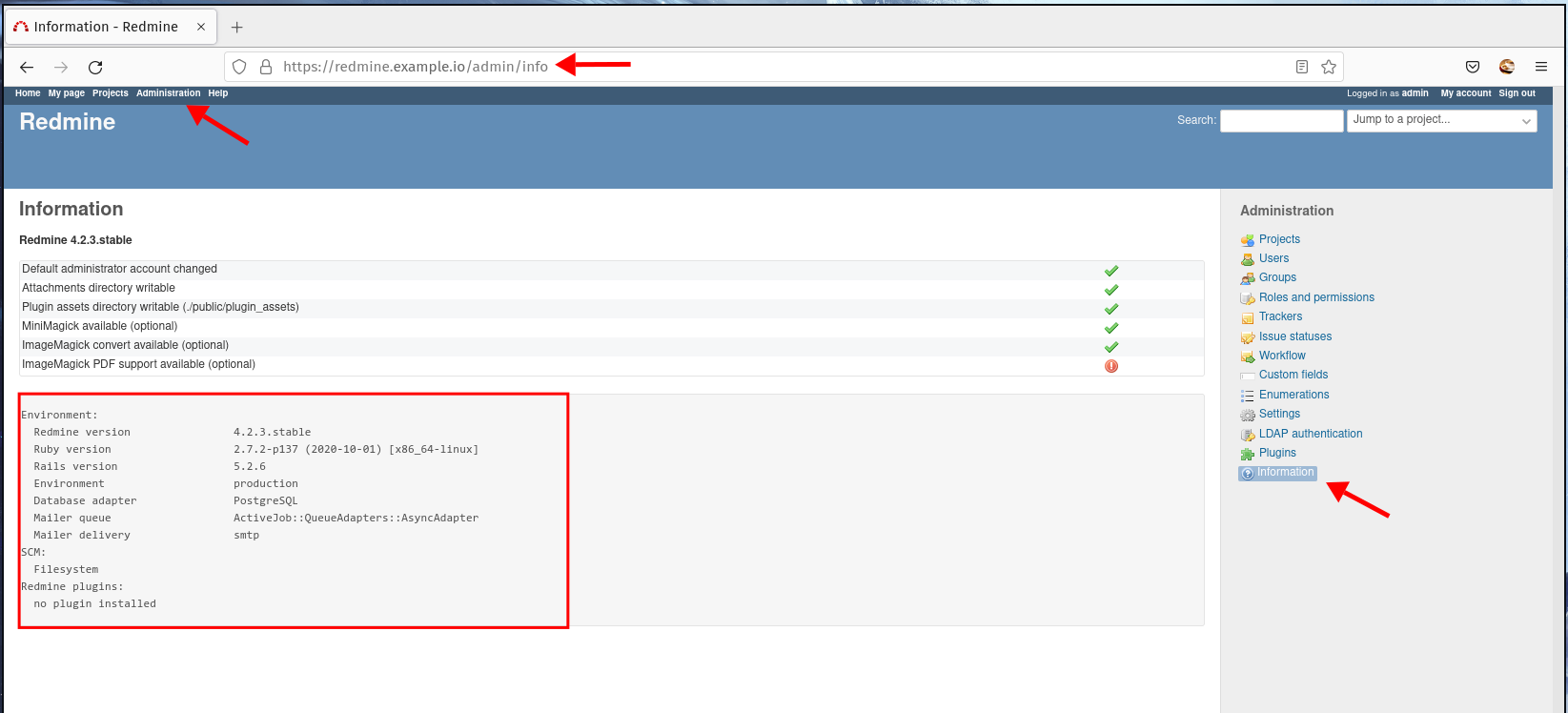Viewport: 1568px width, 713px height.
Task: Click the LDAP authentication icon
Action: point(1248,435)
